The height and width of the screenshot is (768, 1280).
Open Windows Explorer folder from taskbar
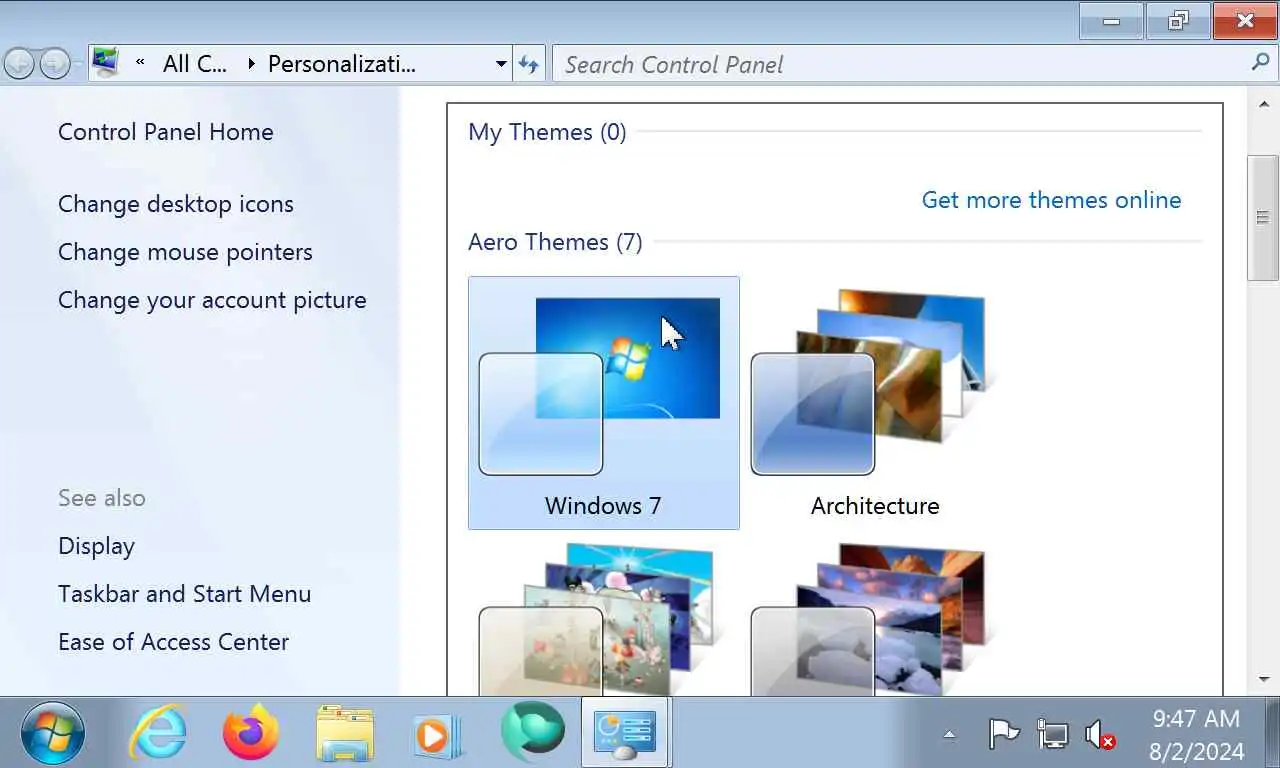(x=344, y=733)
